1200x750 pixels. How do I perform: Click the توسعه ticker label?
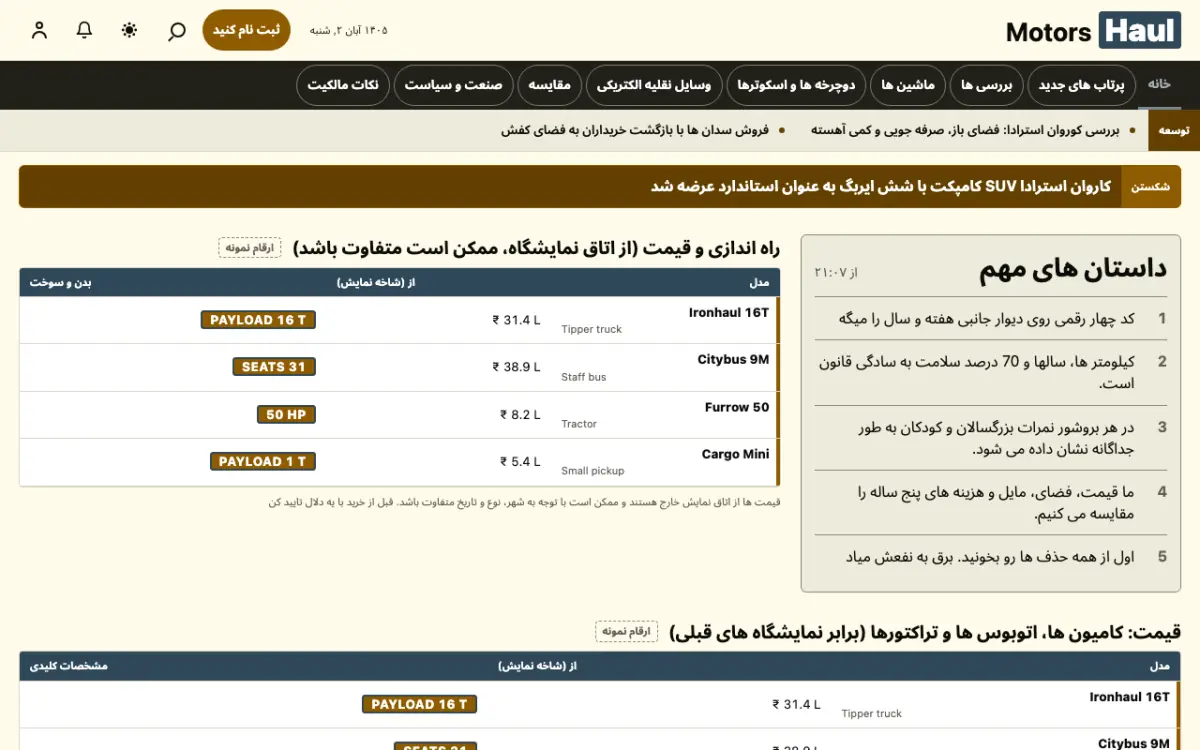tap(1173, 130)
